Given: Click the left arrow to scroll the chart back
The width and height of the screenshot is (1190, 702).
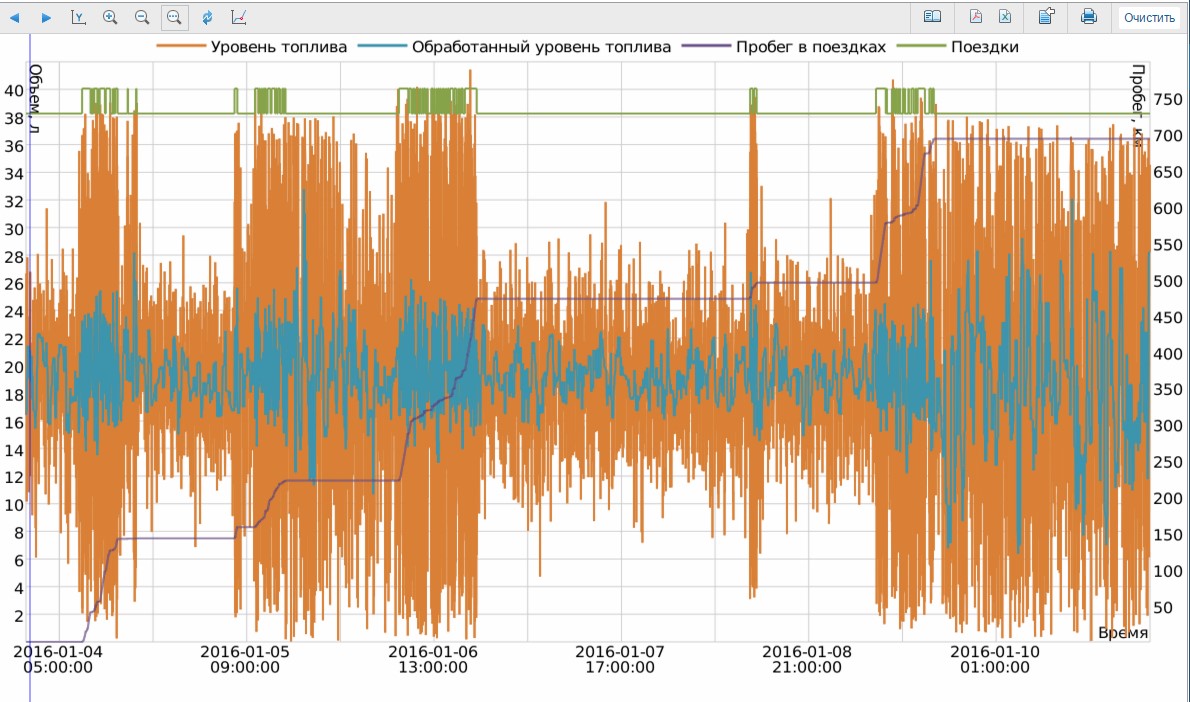Looking at the screenshot, I should coord(15,17).
